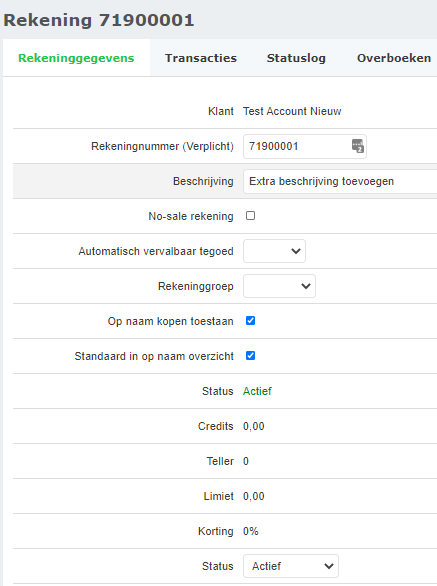
Task: Disable Standaard in op naam overzicht checkbox
Action: (250, 355)
